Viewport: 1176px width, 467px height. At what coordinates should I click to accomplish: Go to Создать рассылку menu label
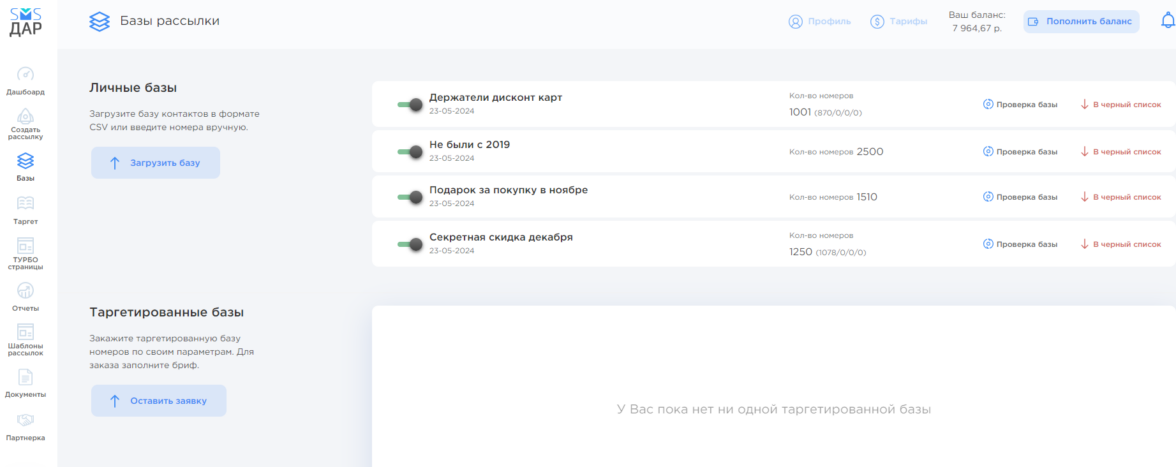click(x=26, y=133)
